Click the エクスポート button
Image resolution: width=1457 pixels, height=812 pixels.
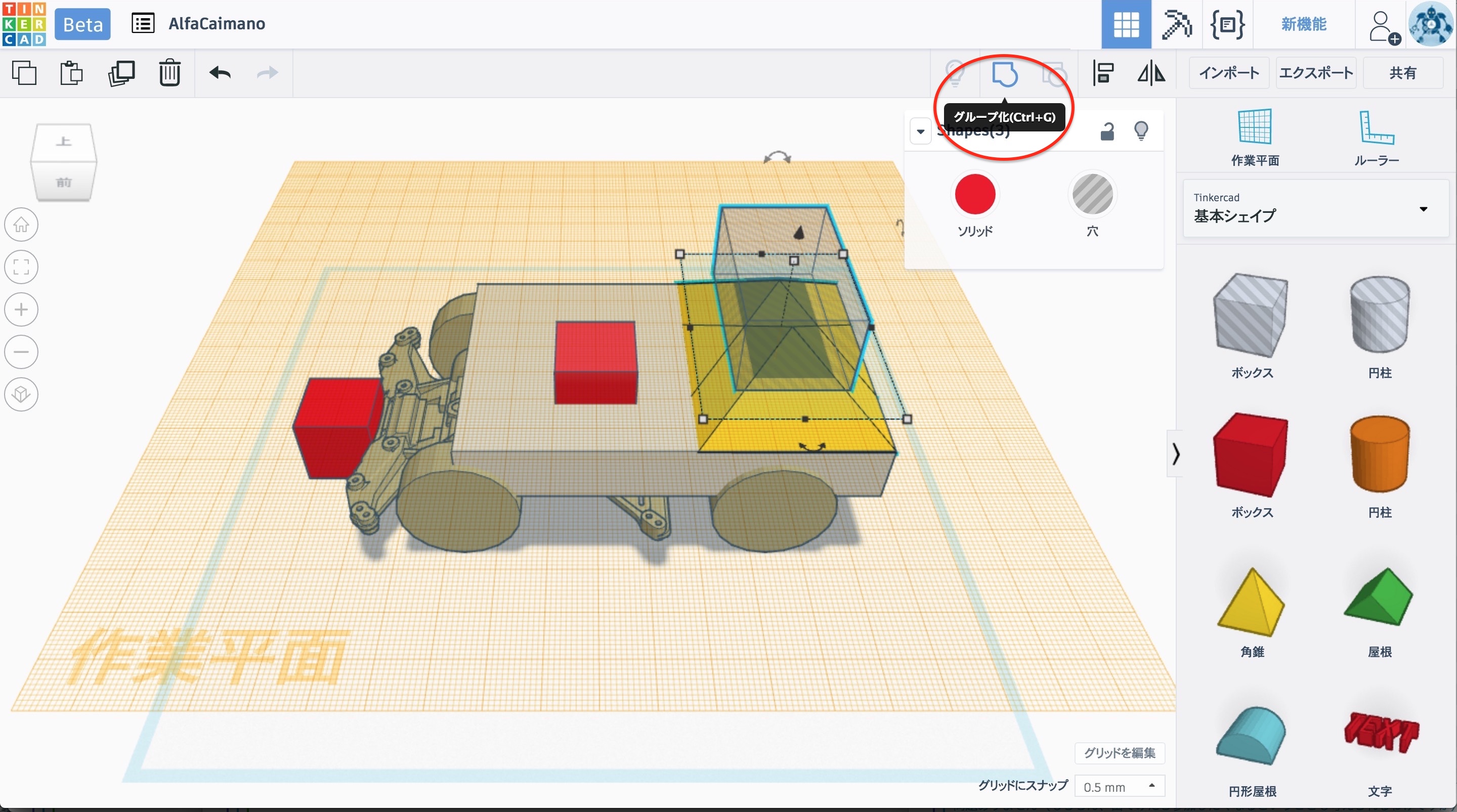(x=1315, y=73)
